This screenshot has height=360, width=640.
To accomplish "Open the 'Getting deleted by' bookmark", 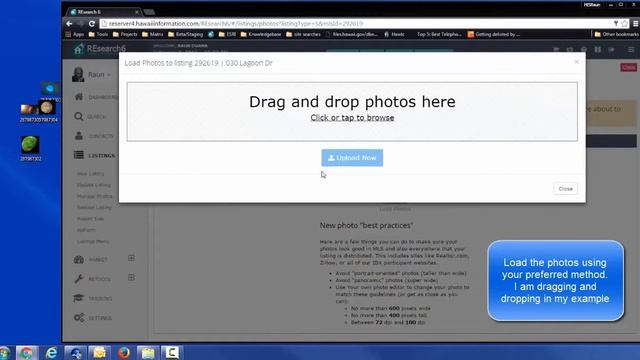I will (x=493, y=34).
